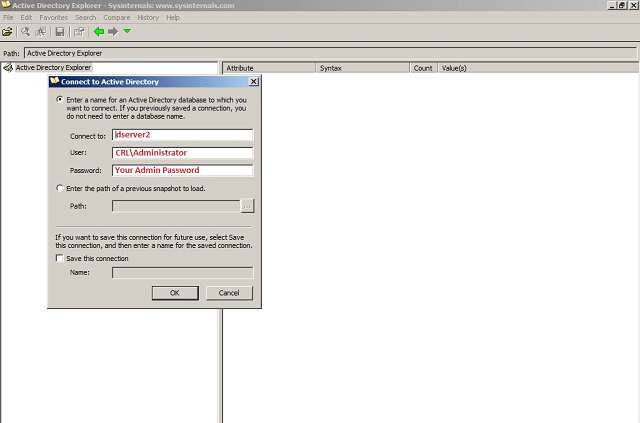Close the Connect to Active Directory dialog

tap(253, 82)
